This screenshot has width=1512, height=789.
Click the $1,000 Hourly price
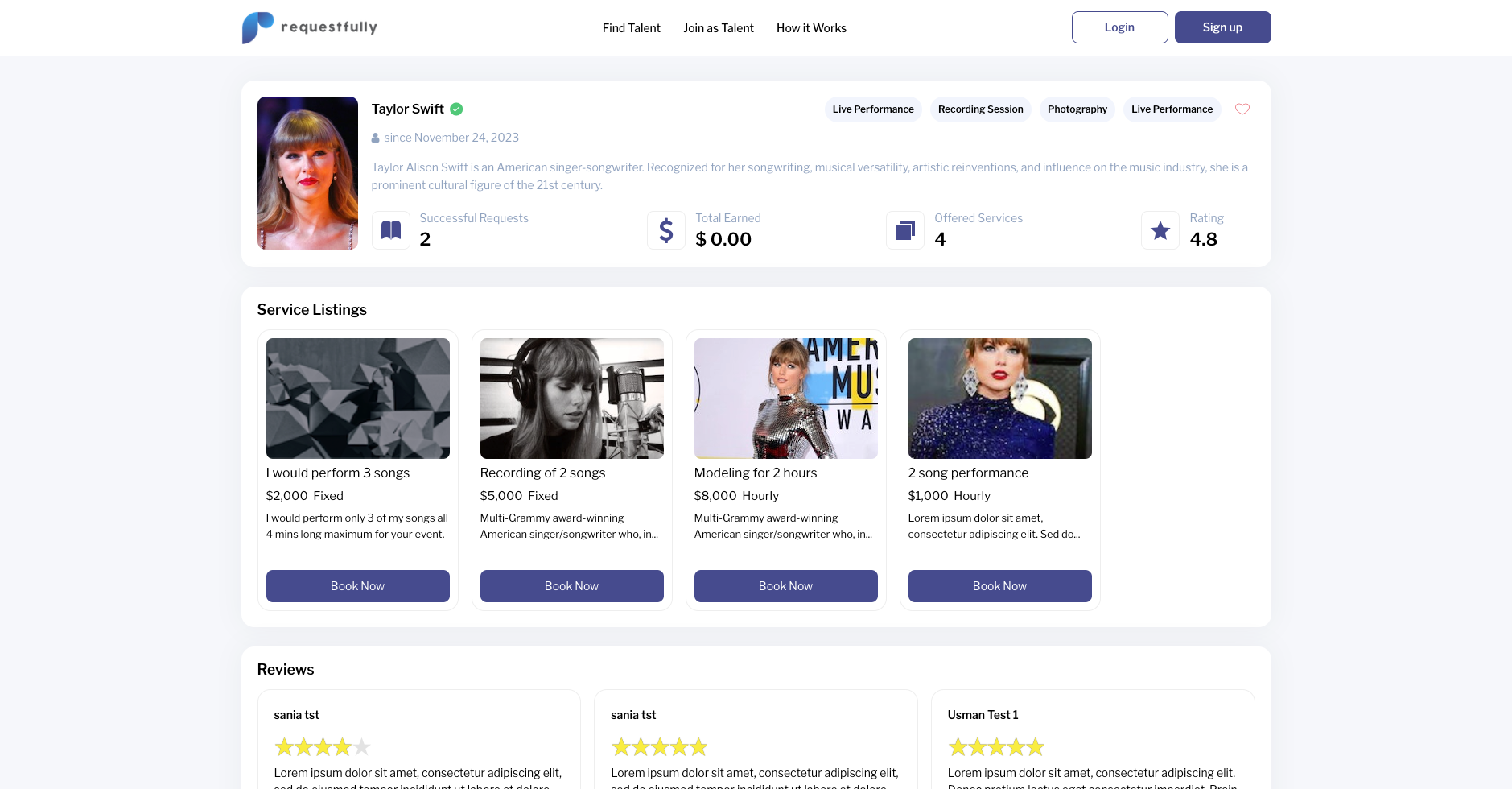[x=950, y=496]
